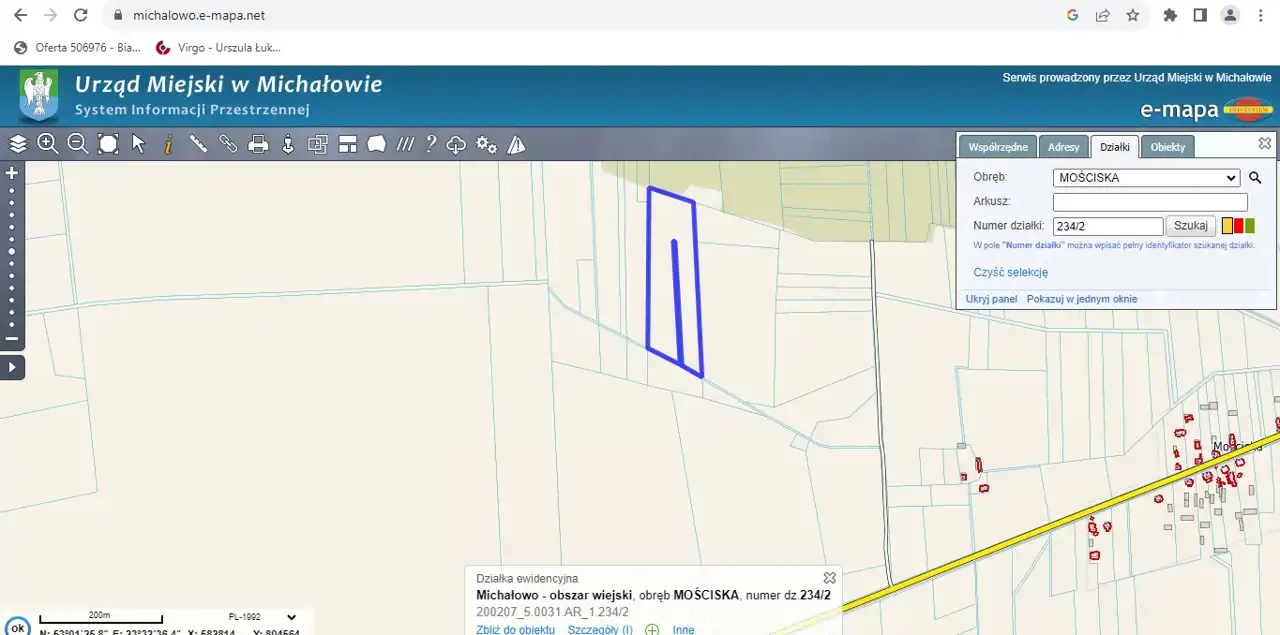Image resolution: width=1280 pixels, height=635 pixels.
Task: Open the gears settings icon
Action: click(x=487, y=144)
